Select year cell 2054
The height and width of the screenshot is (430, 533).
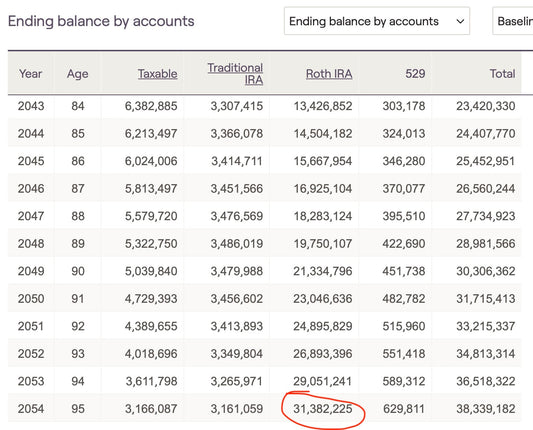click(31, 409)
